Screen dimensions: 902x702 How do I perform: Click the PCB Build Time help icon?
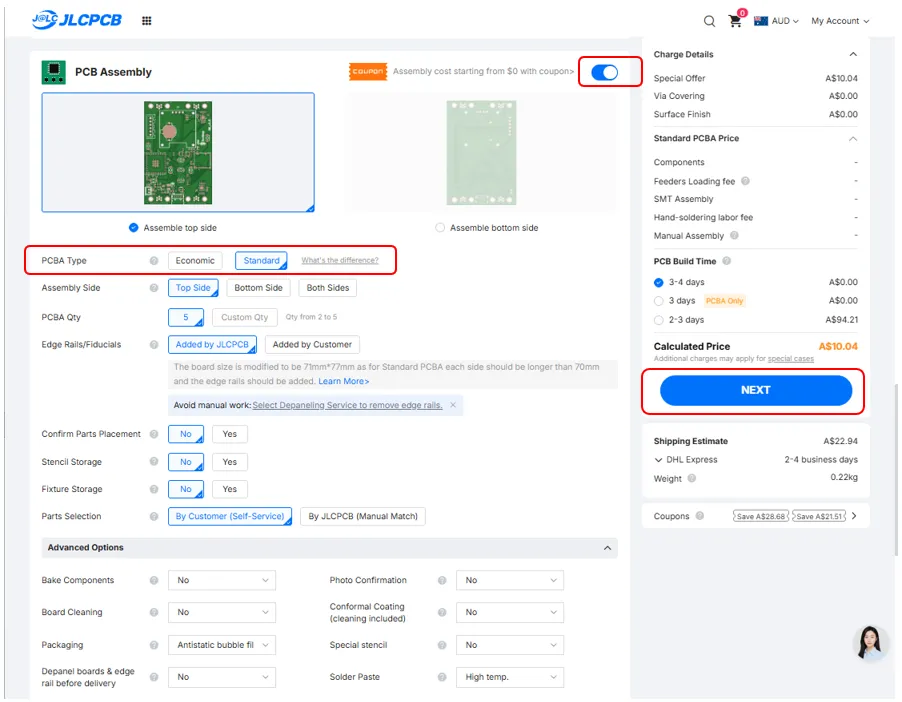pos(727,261)
